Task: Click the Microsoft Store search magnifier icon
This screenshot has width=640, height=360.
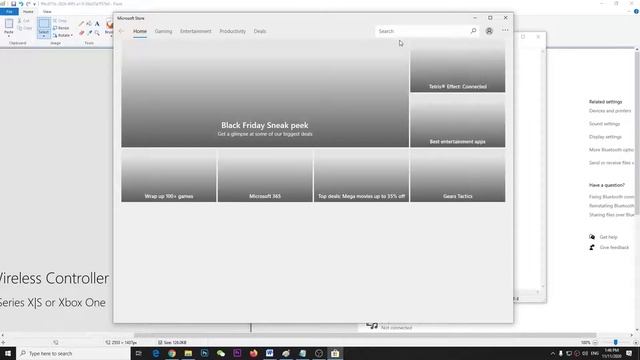Action: click(x=473, y=31)
